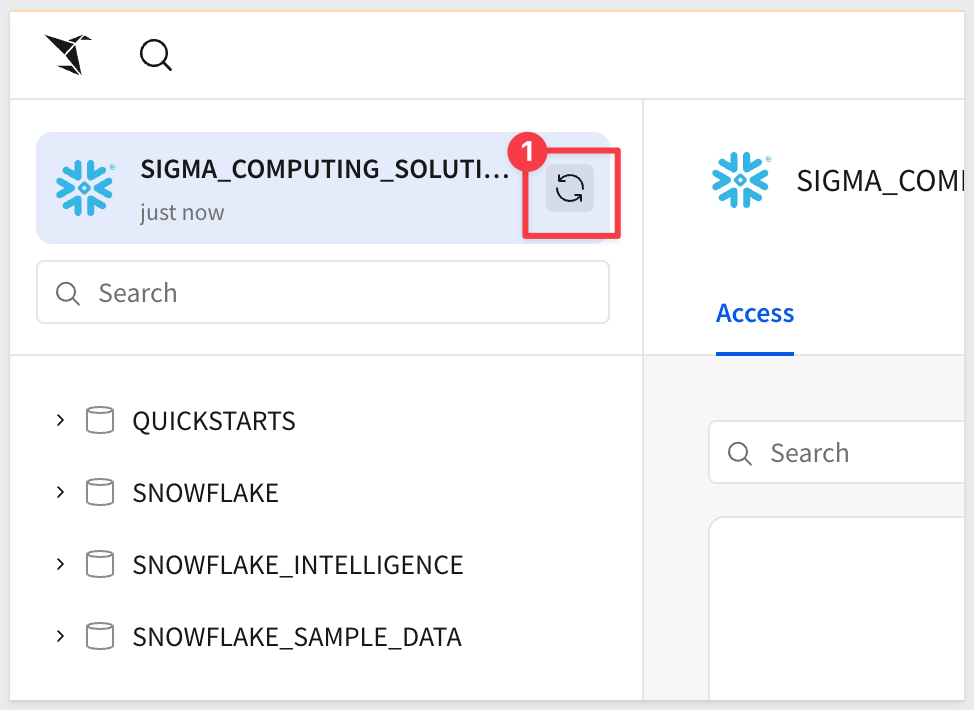Screen dimensions: 974x710
Task: Click the refresh connection sync icon
Action: click(x=570, y=188)
